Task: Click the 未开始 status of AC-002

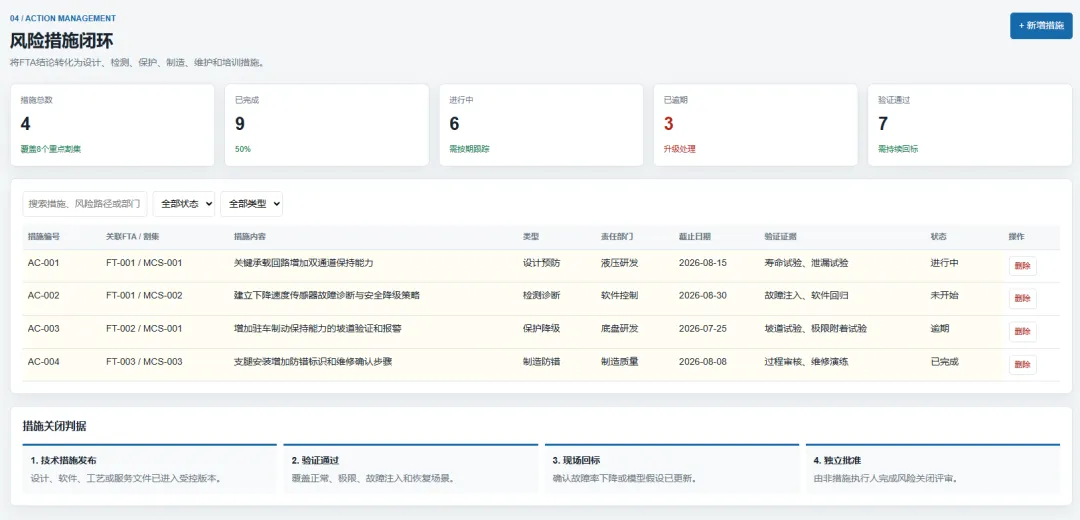Action: (944, 295)
